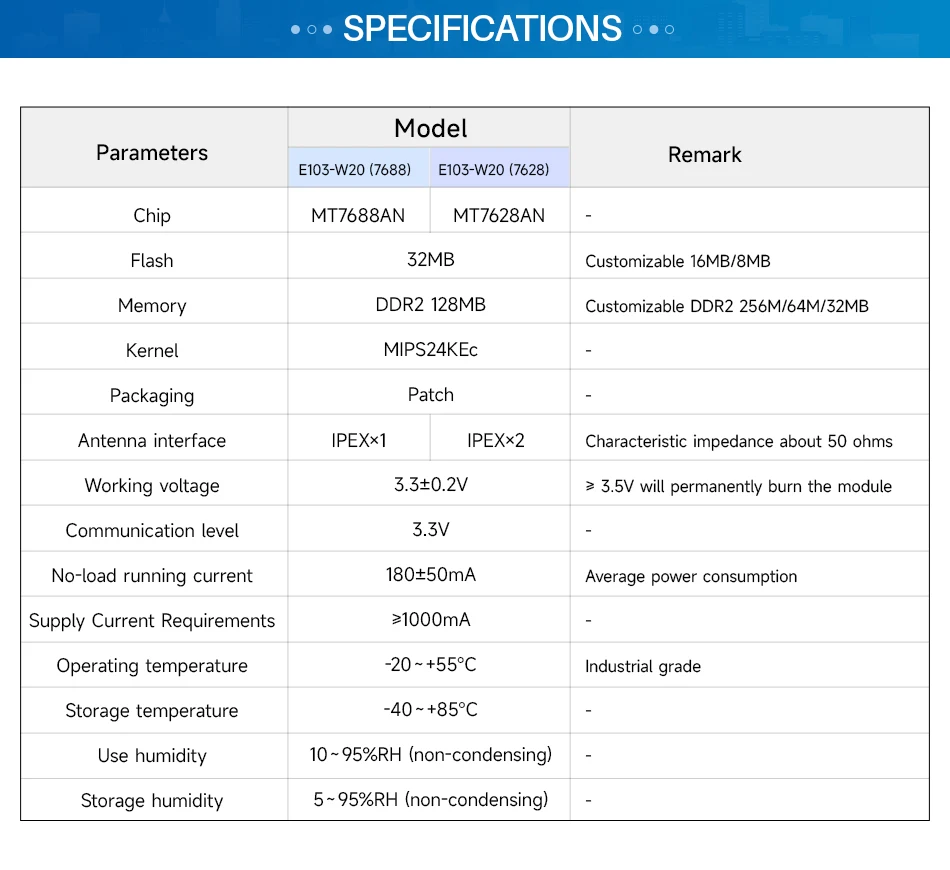This screenshot has width=950, height=870.
Task: Click the IPEX×1 antenna interface cell
Action: click(x=359, y=440)
